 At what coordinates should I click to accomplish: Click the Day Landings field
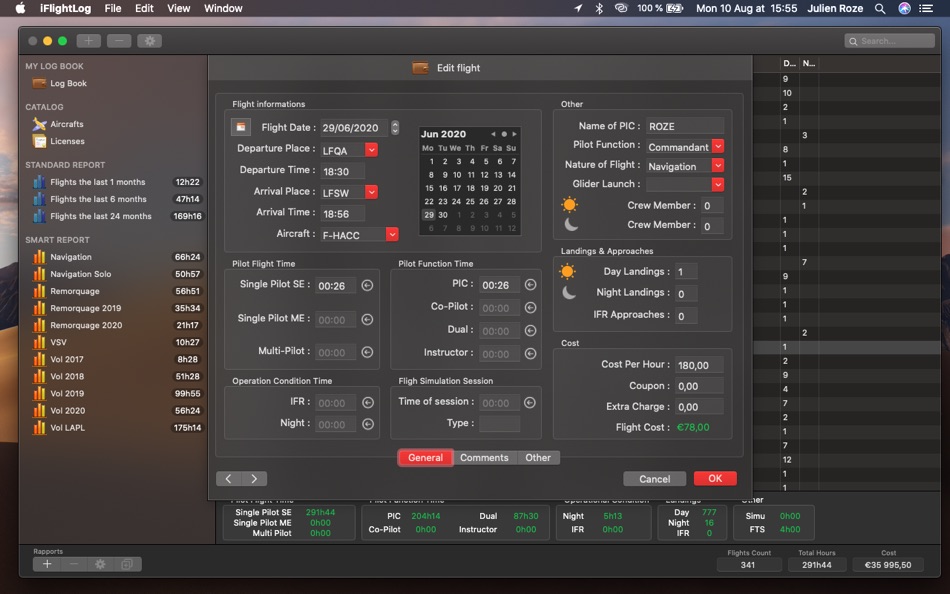pyautogui.click(x=686, y=272)
